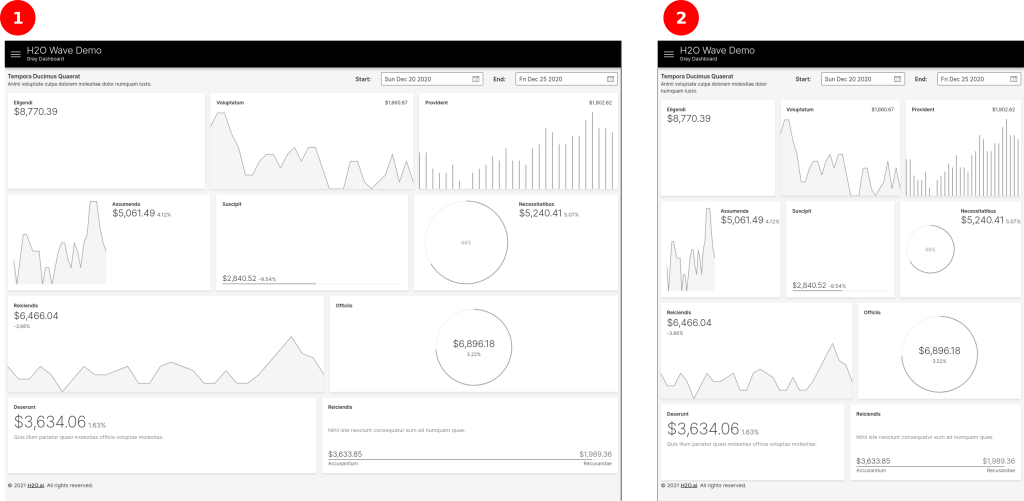Click the Provident bar chart in right dashboard
Image resolution: width=1024 pixels, height=501 pixels.
point(963,157)
